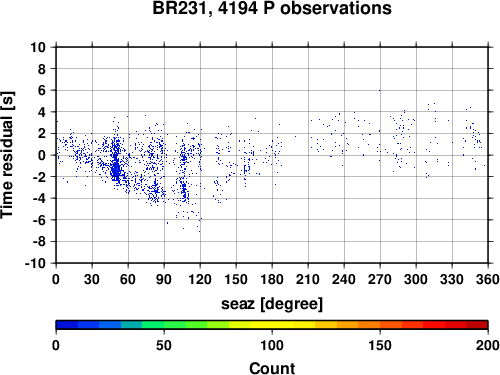Click the y-axis tick label 10
Screen dimensions: 500x375
pos(38,47)
